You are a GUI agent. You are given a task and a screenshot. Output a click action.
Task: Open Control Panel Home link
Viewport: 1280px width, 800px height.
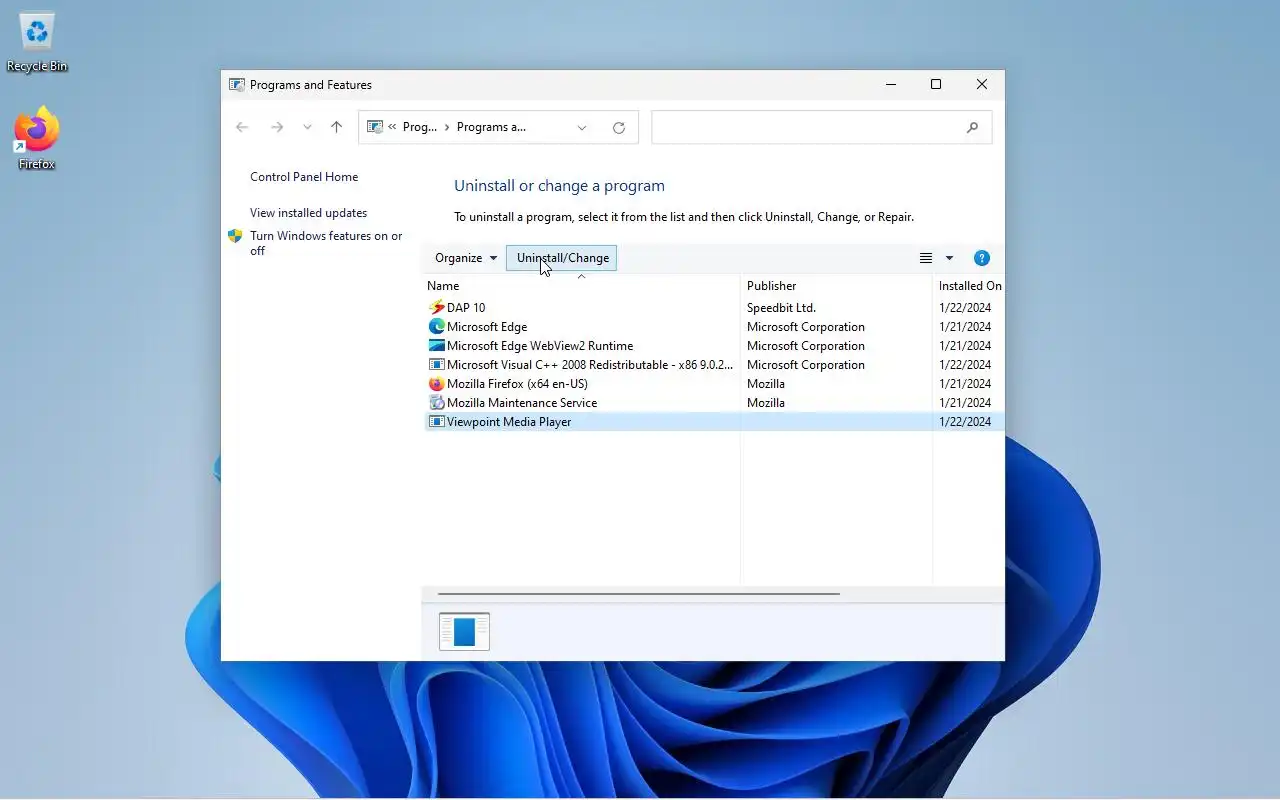(x=304, y=177)
